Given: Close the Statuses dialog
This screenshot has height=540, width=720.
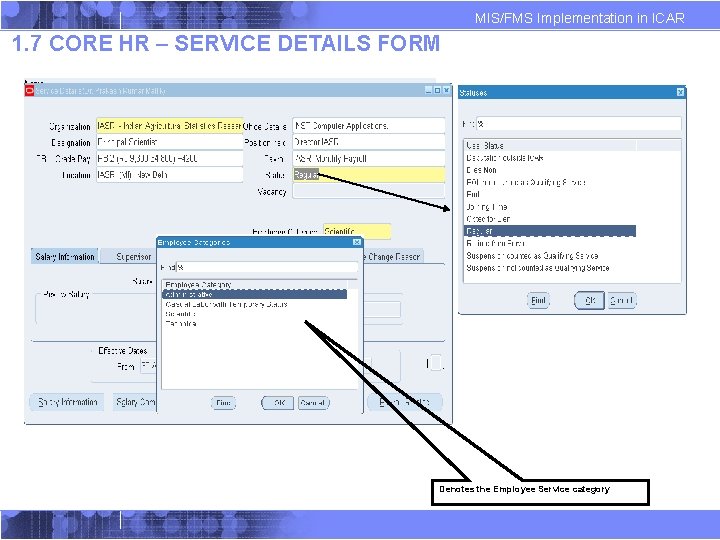Looking at the screenshot, I should tap(680, 92).
